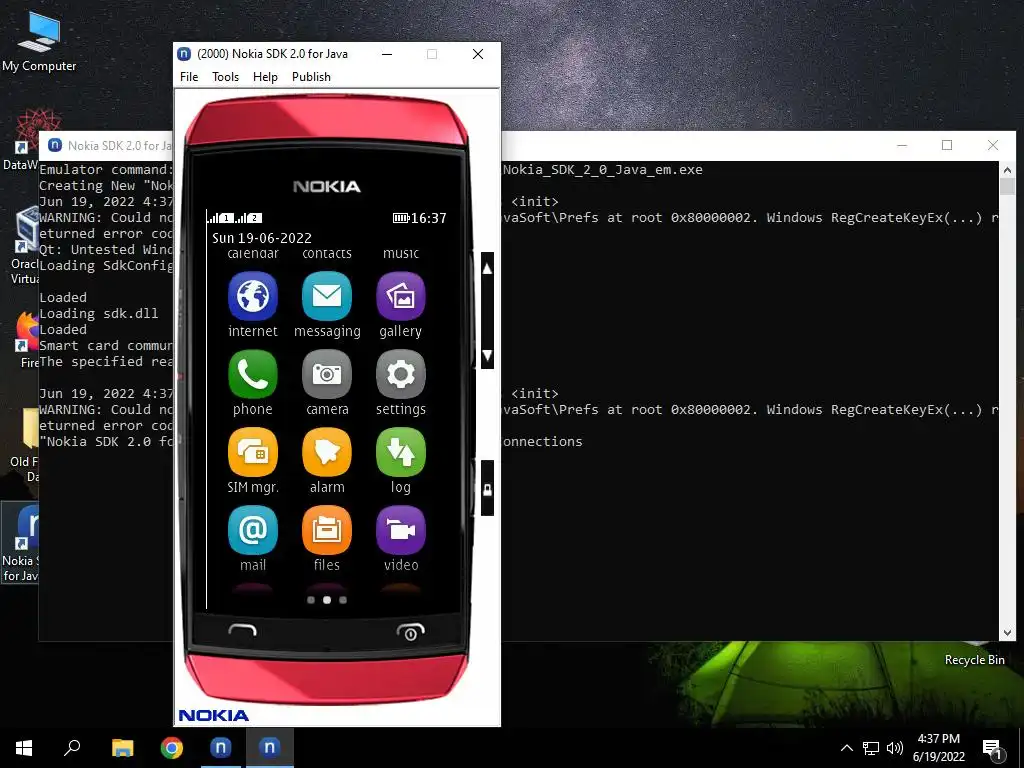
Task: Switch to active Nokia SDK emulator taskbar item
Action: tap(270, 748)
